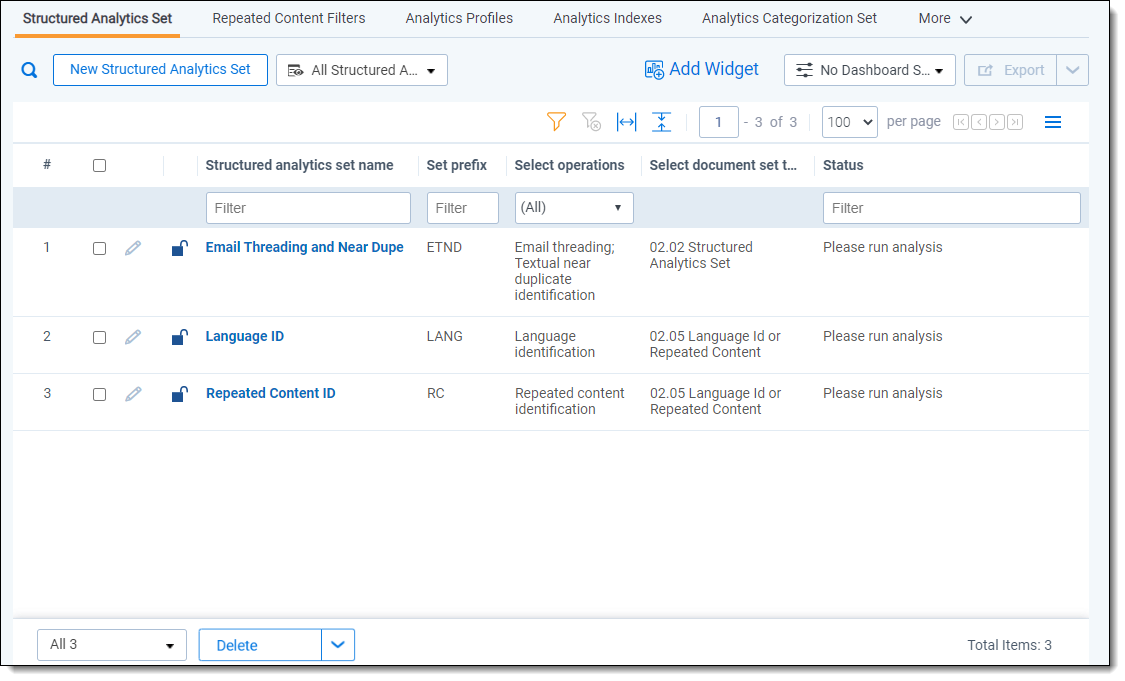The height and width of the screenshot is (681, 1125).
Task: Click the clear all filters icon
Action: point(591,122)
